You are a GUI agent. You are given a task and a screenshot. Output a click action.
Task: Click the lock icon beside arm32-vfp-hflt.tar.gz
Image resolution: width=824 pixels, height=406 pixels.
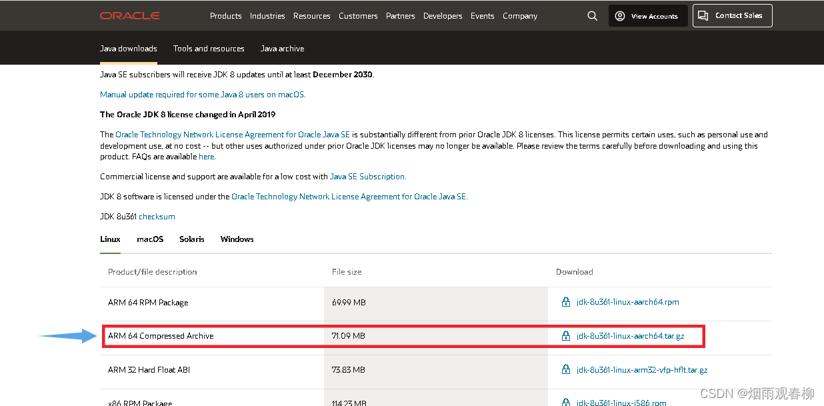tap(565, 369)
